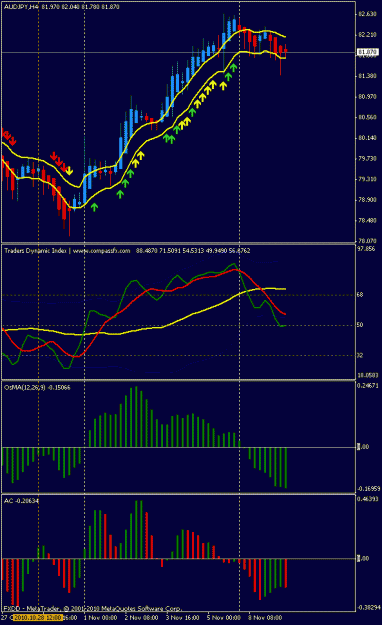Select the 0.46393 AC scale maximum
This screenshot has height=625, width=382.
click(368, 499)
